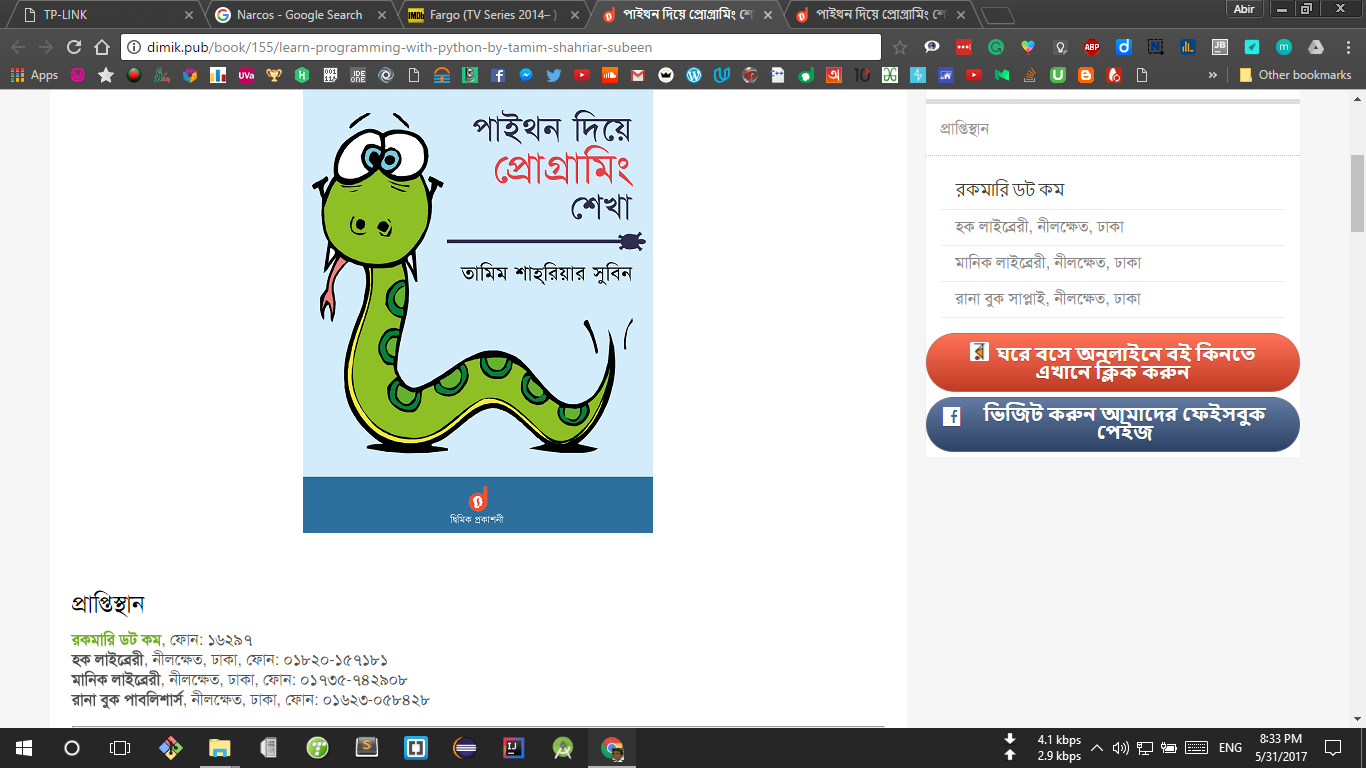Click the red buy-online button
Screen dimensions: 1366x768
pos(1112,362)
